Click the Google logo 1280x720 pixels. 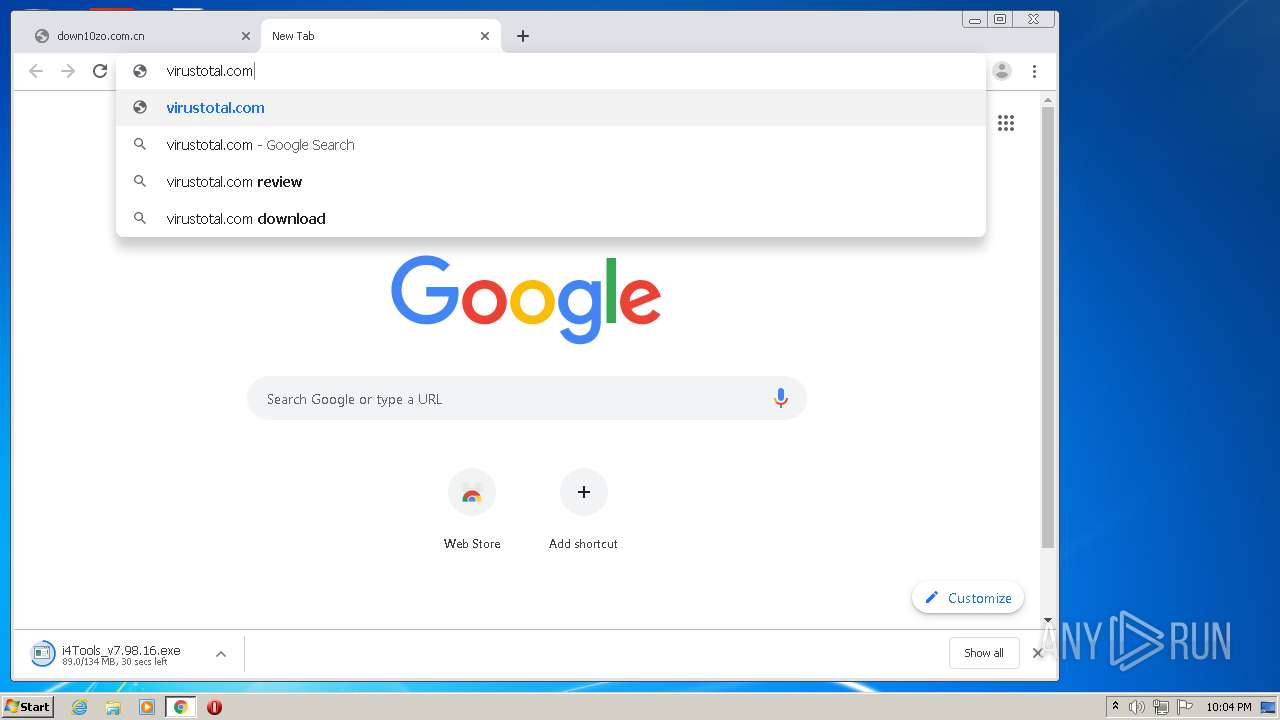point(526,299)
